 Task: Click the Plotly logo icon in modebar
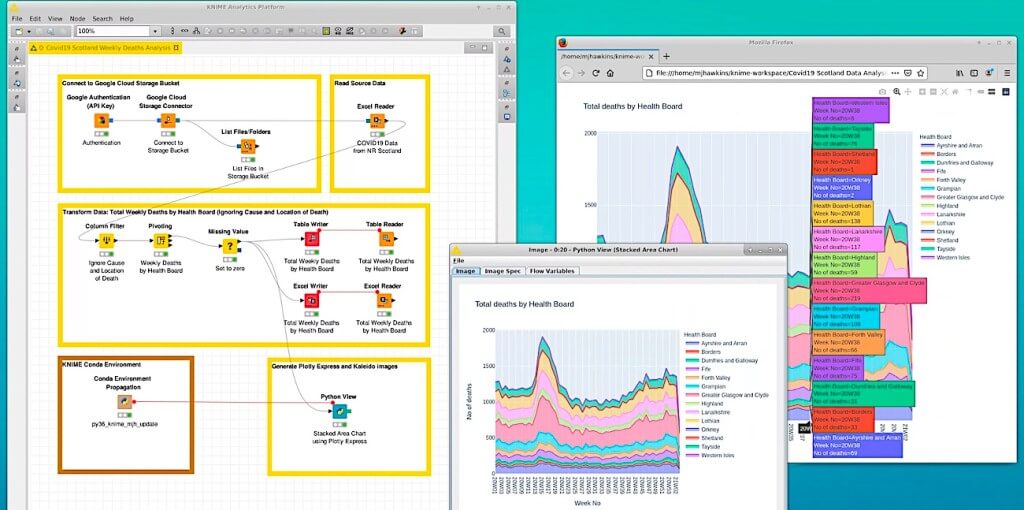pos(1006,91)
